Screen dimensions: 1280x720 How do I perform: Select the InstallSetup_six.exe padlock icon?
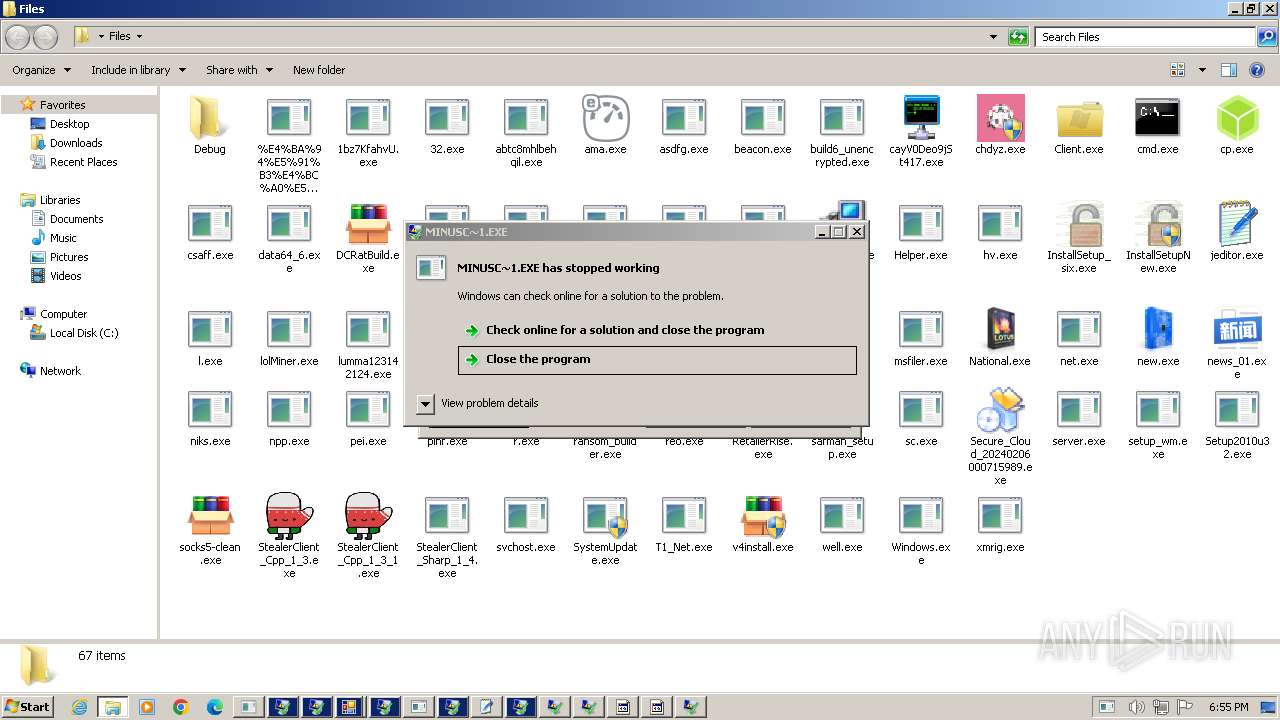click(x=1079, y=224)
